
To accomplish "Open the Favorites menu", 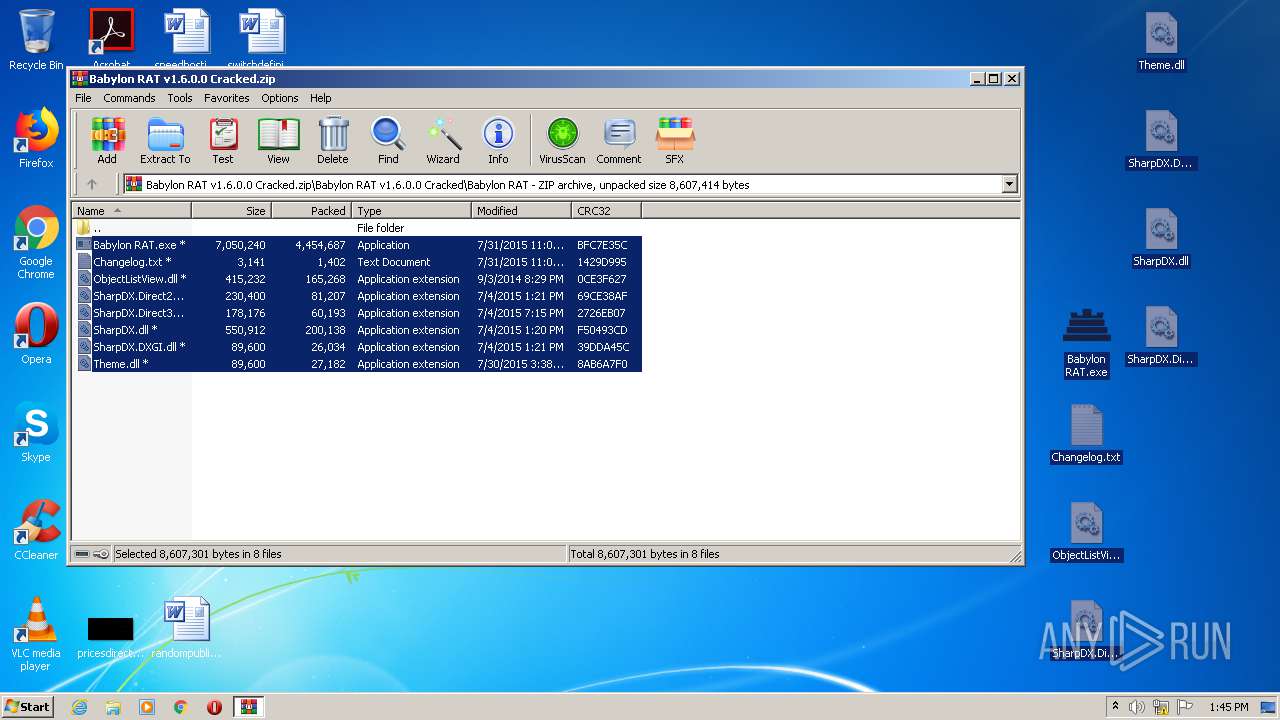I will click(x=227, y=98).
